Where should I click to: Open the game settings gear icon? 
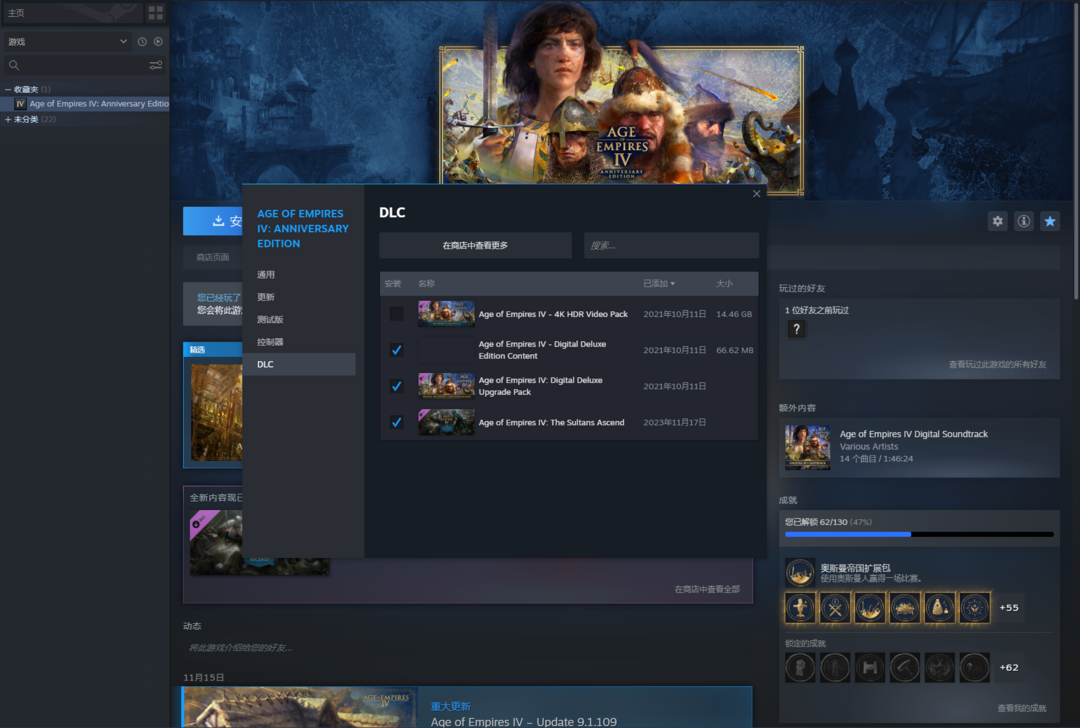click(x=997, y=221)
